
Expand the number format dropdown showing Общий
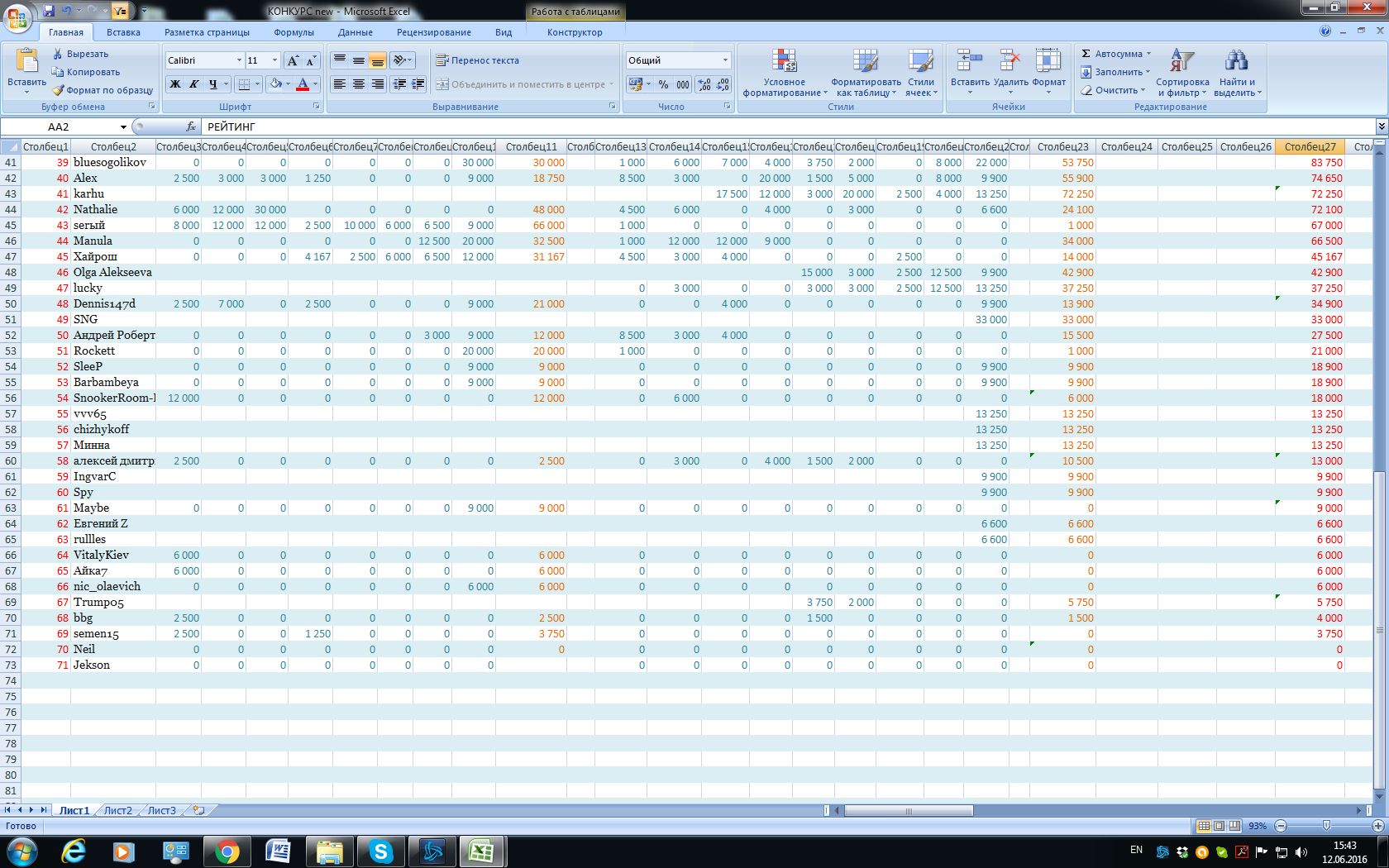pyautogui.click(x=725, y=60)
